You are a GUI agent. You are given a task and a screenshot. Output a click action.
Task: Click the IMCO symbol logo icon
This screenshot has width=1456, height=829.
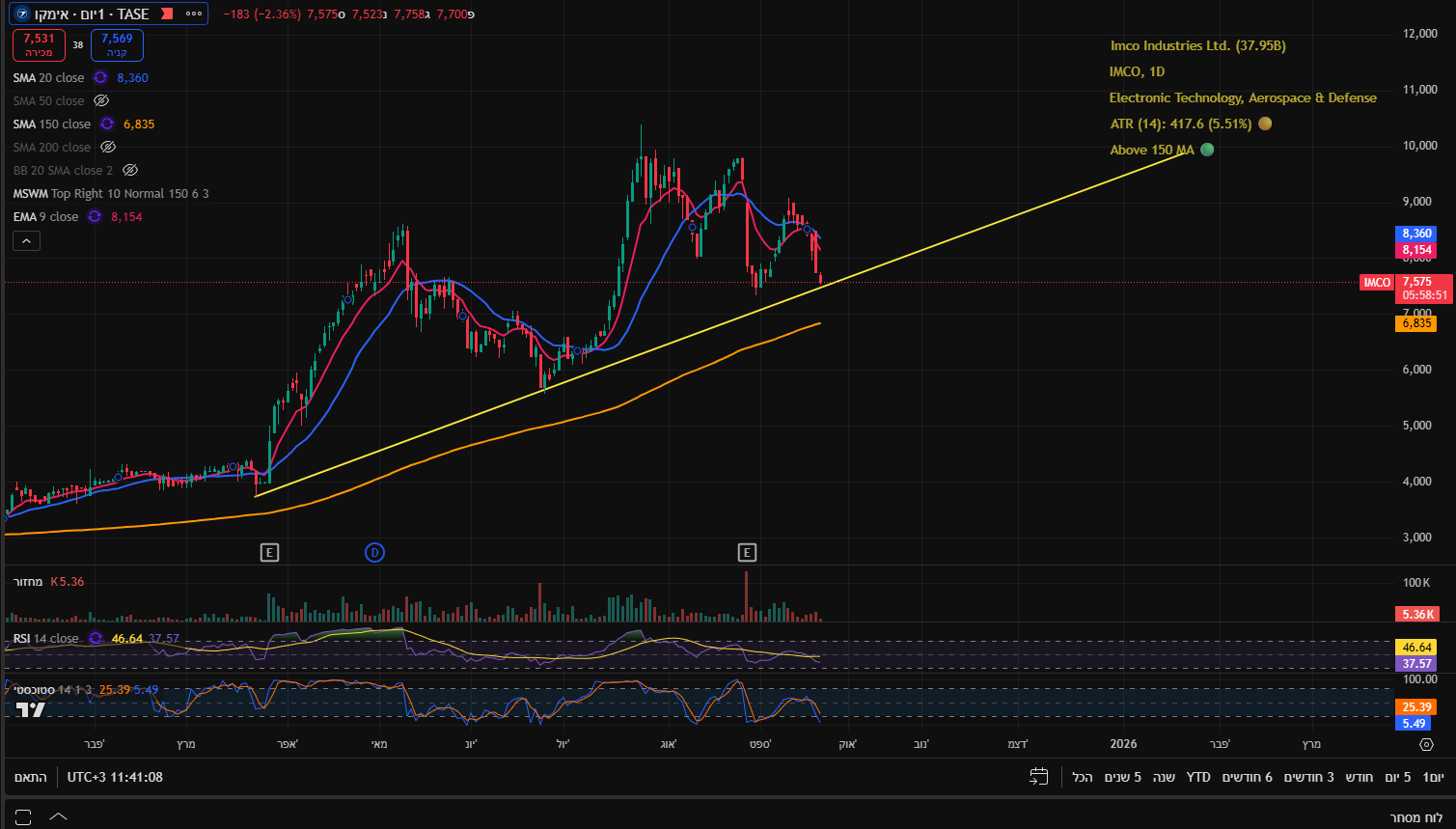pos(22,14)
